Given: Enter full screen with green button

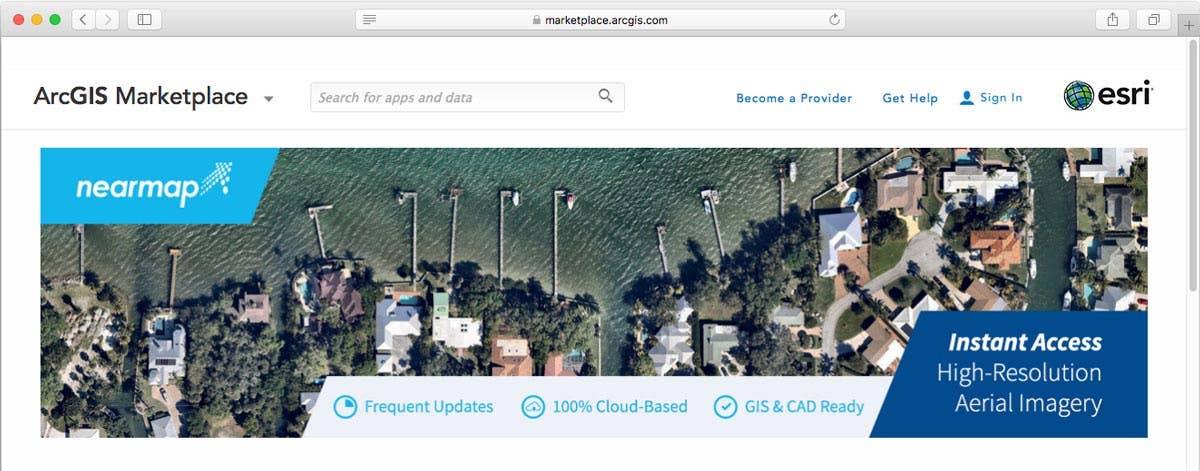Looking at the screenshot, I should (x=55, y=20).
